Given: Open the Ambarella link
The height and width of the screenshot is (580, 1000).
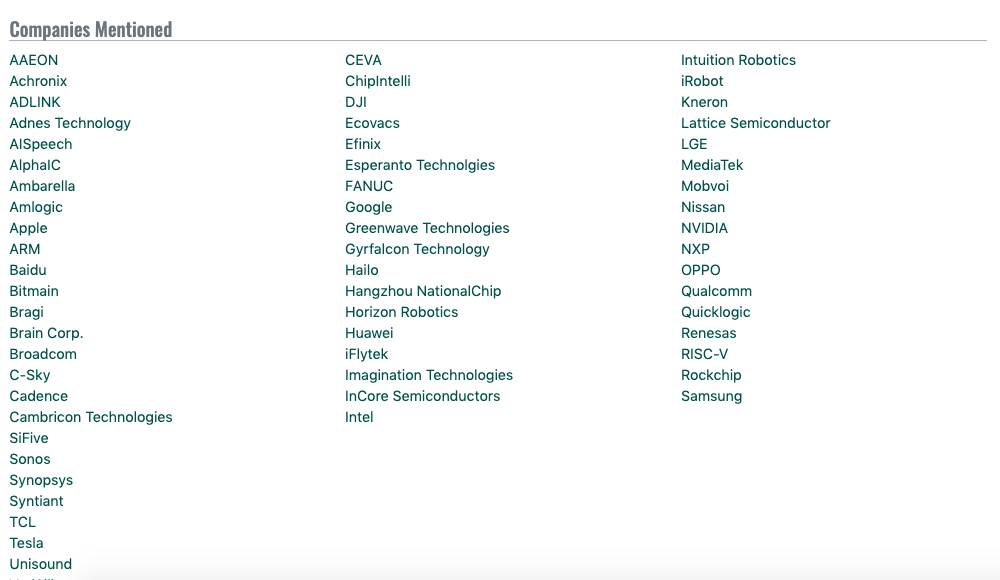Looking at the screenshot, I should (x=42, y=186).
